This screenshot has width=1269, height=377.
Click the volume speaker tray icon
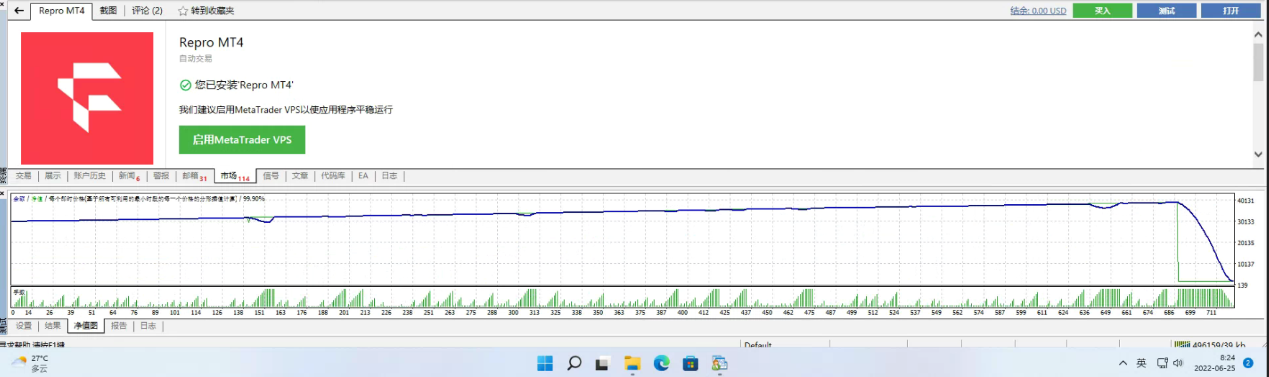(x=1178, y=363)
